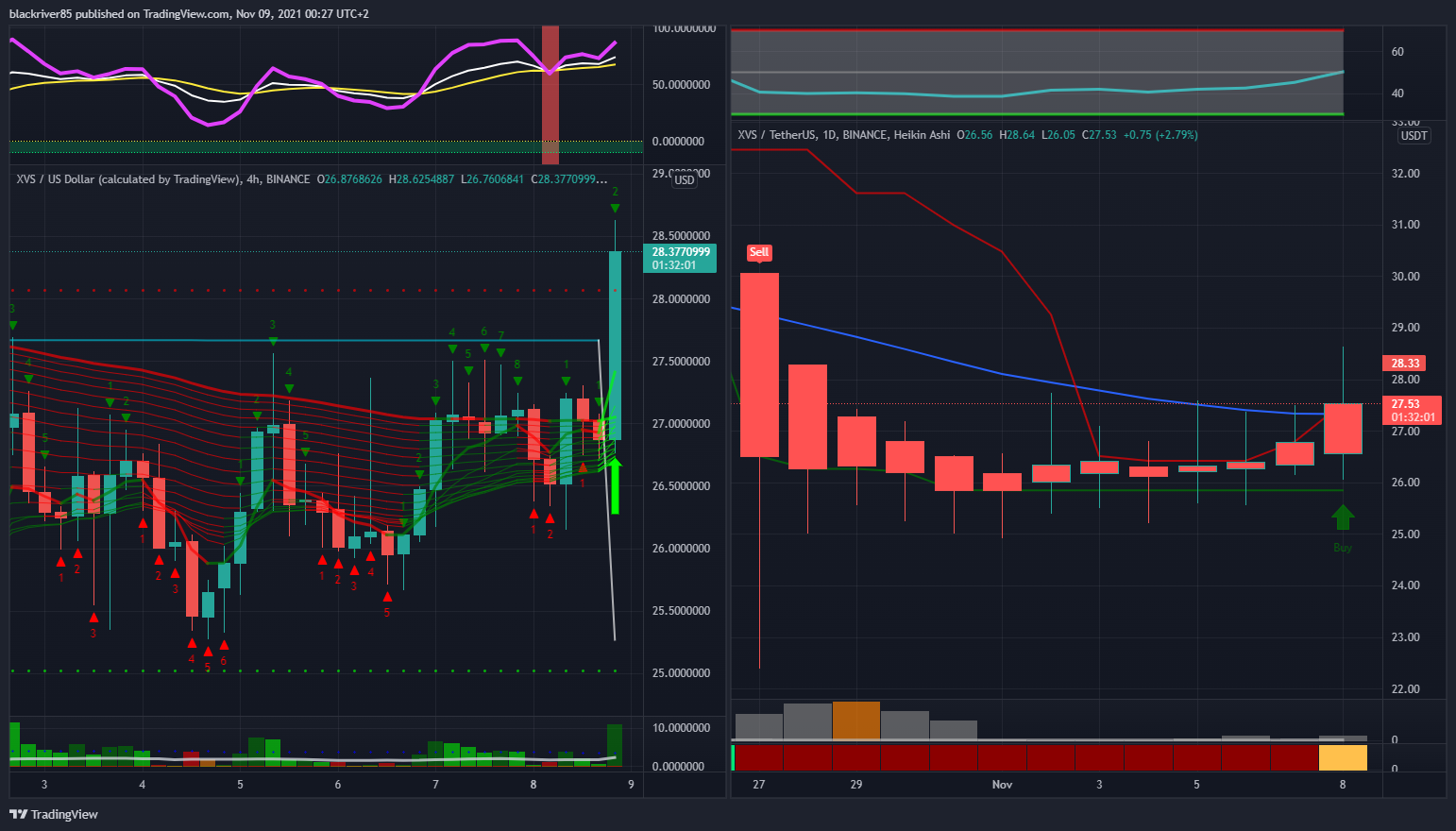Click the RSI axis label 60
Image resolution: width=1456 pixels, height=831 pixels.
tap(1397, 52)
